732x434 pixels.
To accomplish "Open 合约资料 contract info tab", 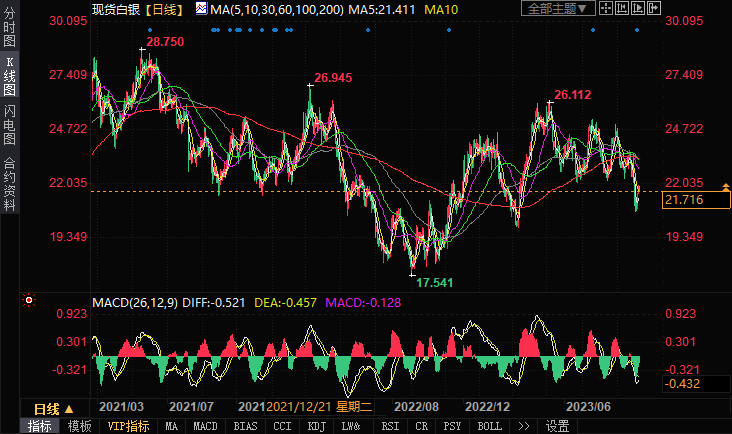I will point(9,184).
